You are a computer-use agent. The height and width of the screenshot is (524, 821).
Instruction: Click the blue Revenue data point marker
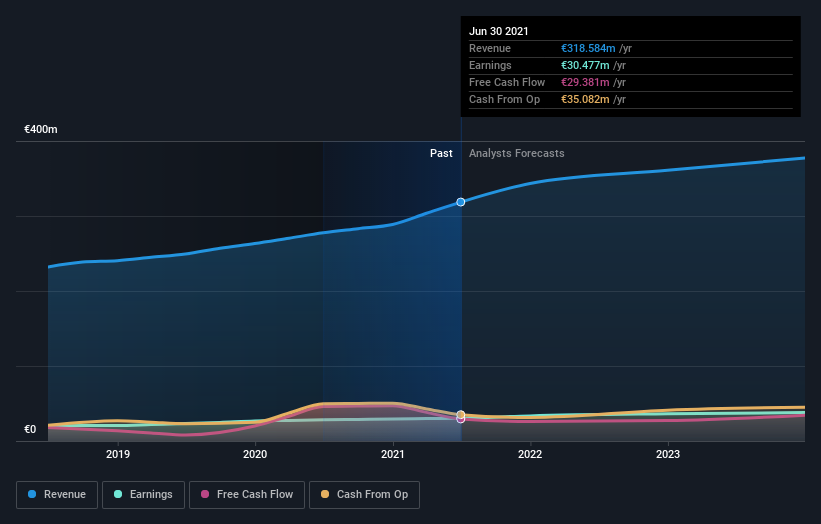point(460,202)
